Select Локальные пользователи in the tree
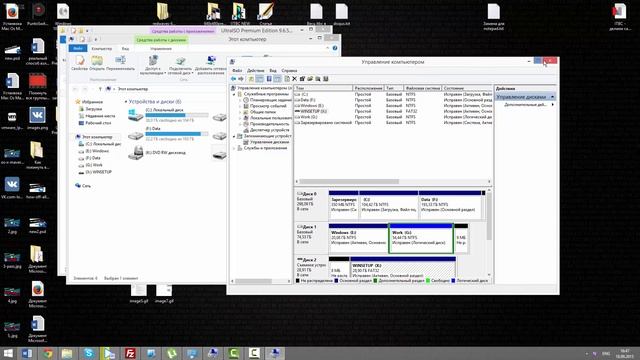 coord(270,118)
